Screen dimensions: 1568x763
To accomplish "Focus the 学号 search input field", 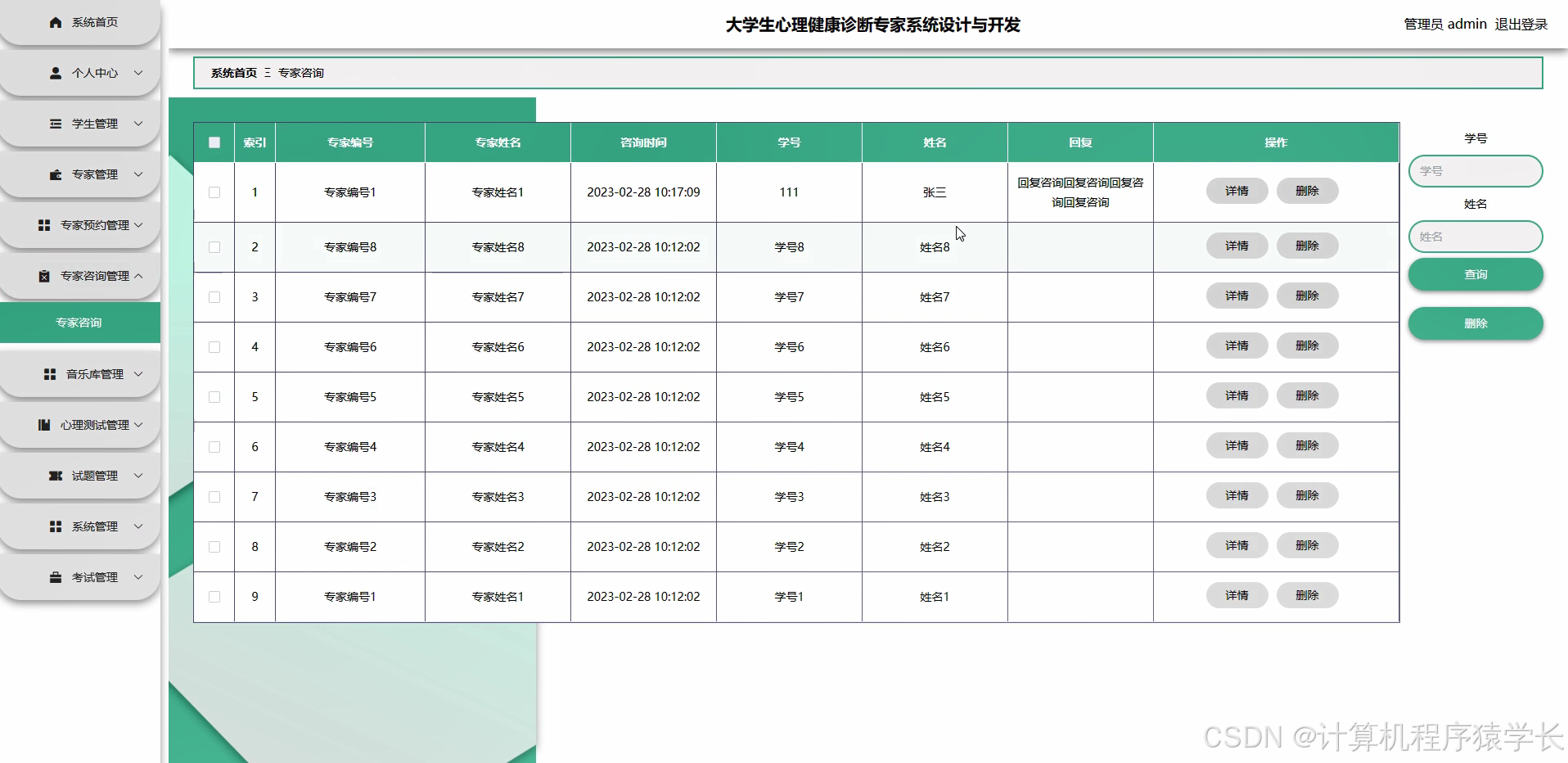I will coord(1476,171).
